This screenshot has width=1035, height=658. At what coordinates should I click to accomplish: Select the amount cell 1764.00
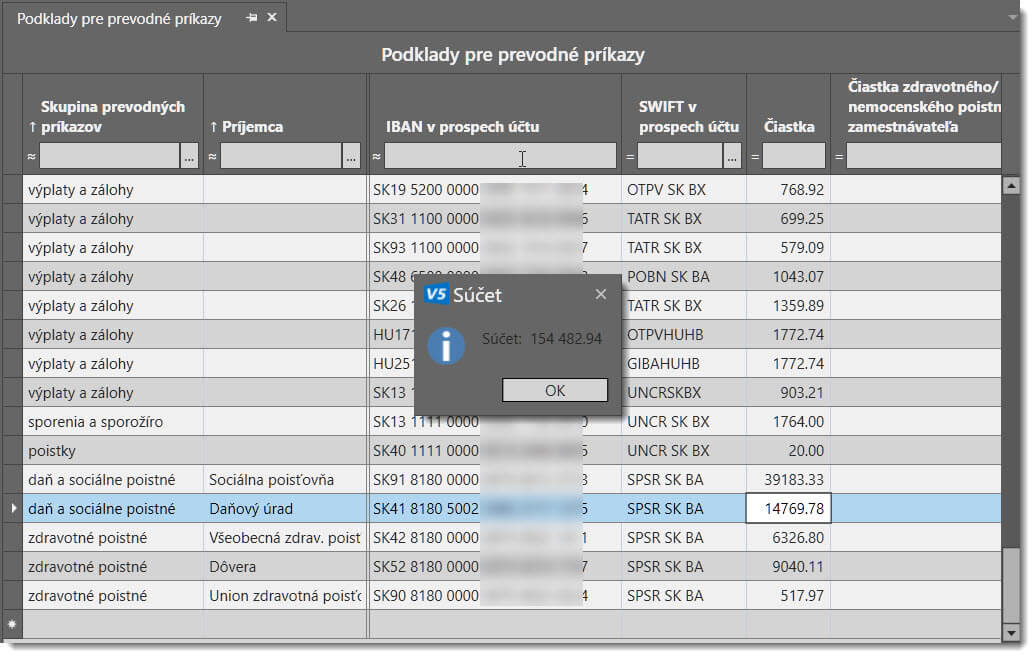(788, 422)
